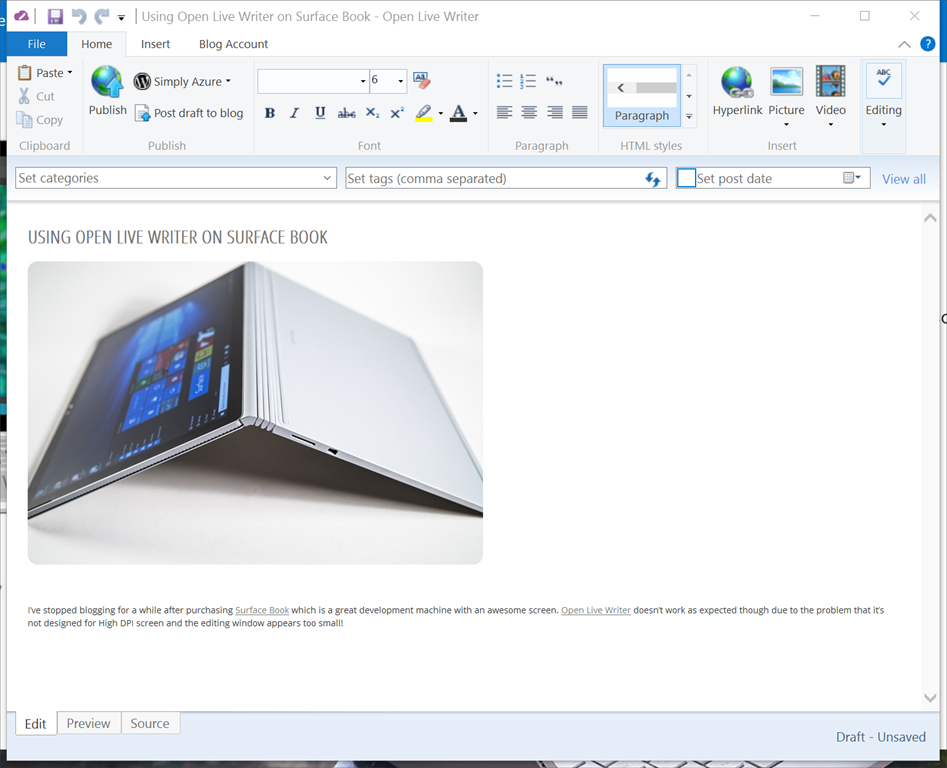
Task: Open the Surface Book hyperlink
Action: coord(262,610)
